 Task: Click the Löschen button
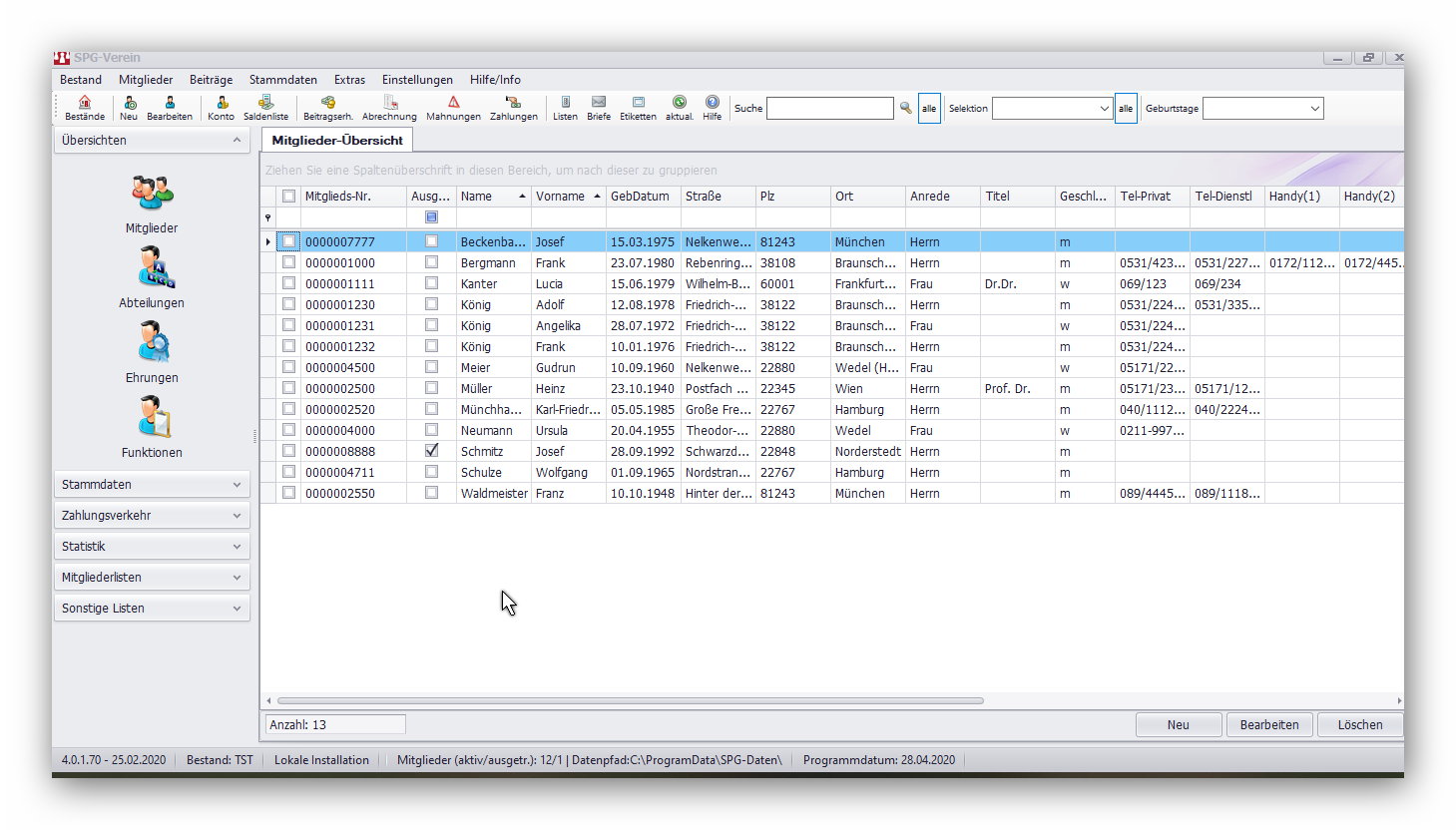[x=1359, y=725]
